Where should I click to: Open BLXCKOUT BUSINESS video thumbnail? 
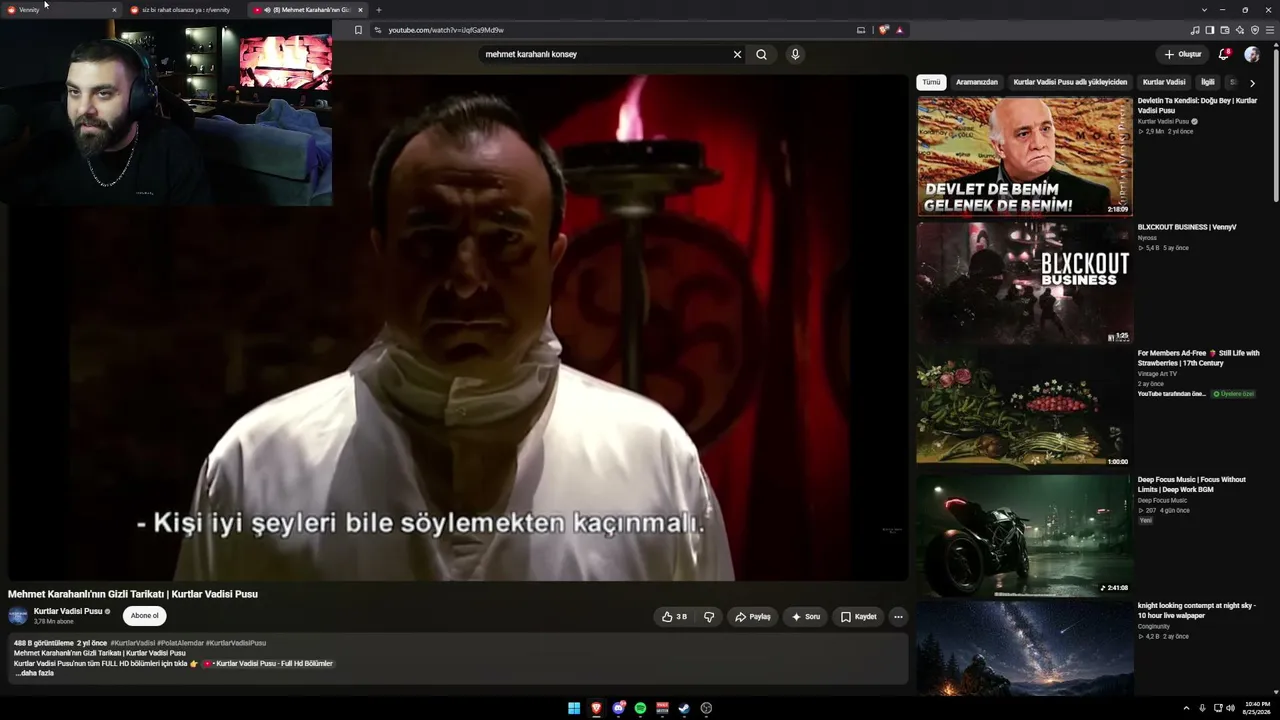(1025, 283)
